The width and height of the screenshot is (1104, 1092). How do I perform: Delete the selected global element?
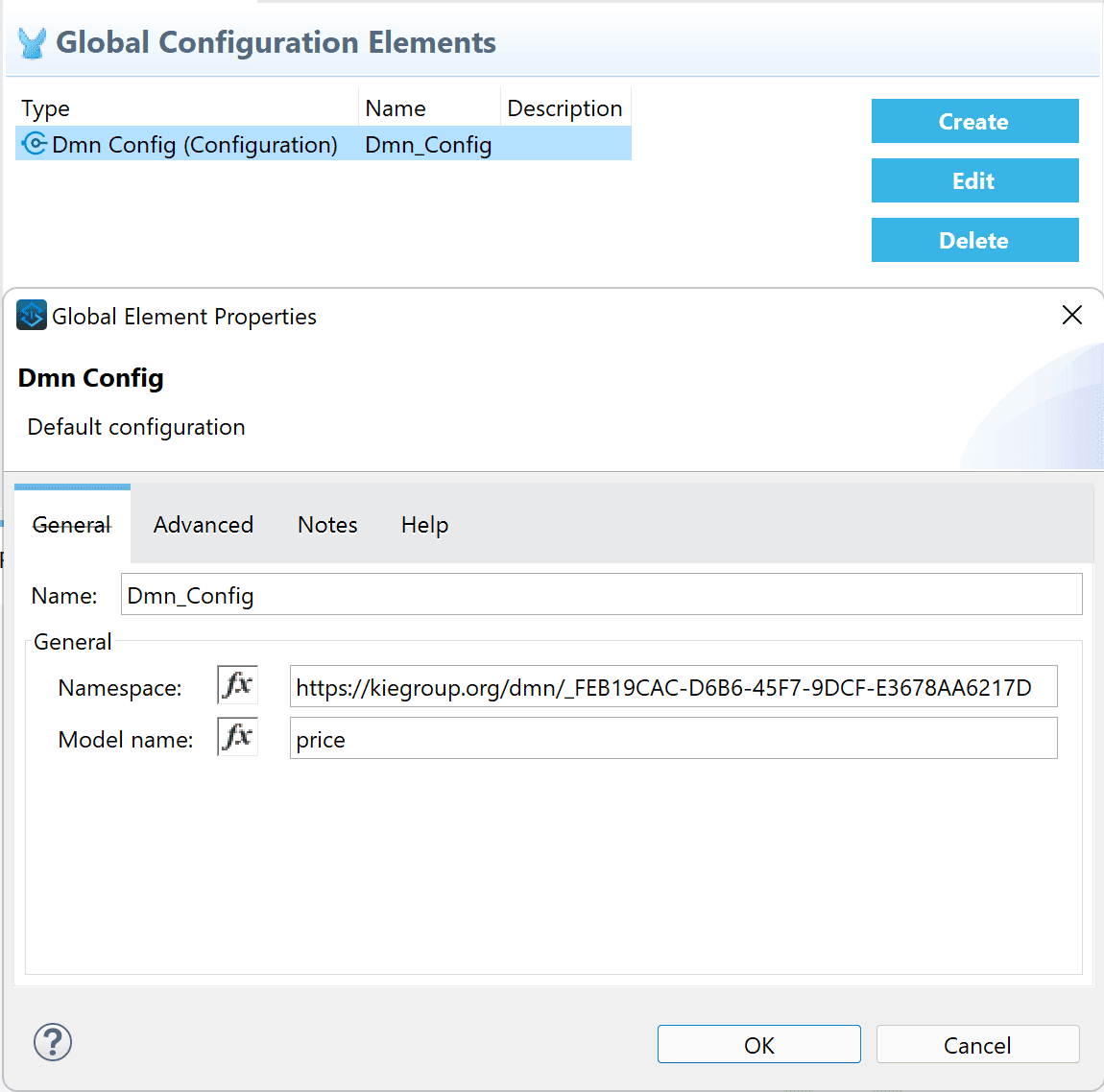(x=974, y=241)
